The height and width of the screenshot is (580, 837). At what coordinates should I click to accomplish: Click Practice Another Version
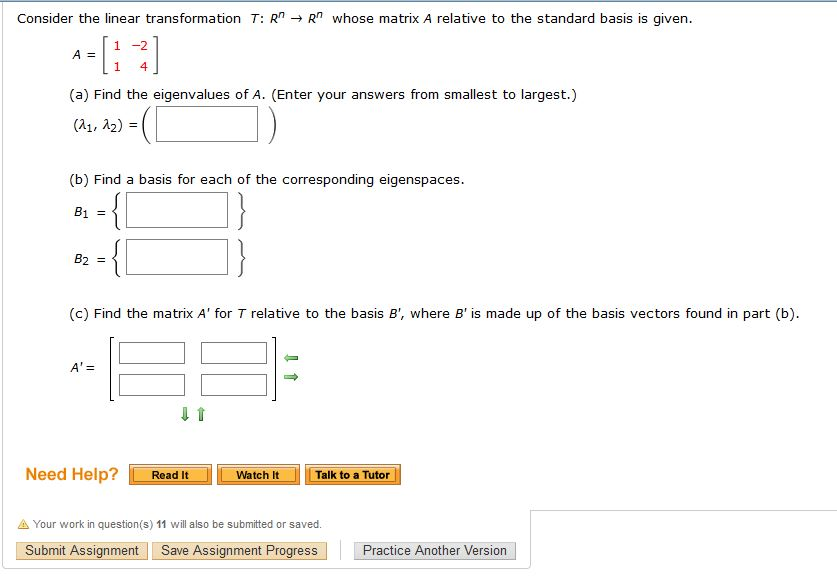click(x=434, y=550)
